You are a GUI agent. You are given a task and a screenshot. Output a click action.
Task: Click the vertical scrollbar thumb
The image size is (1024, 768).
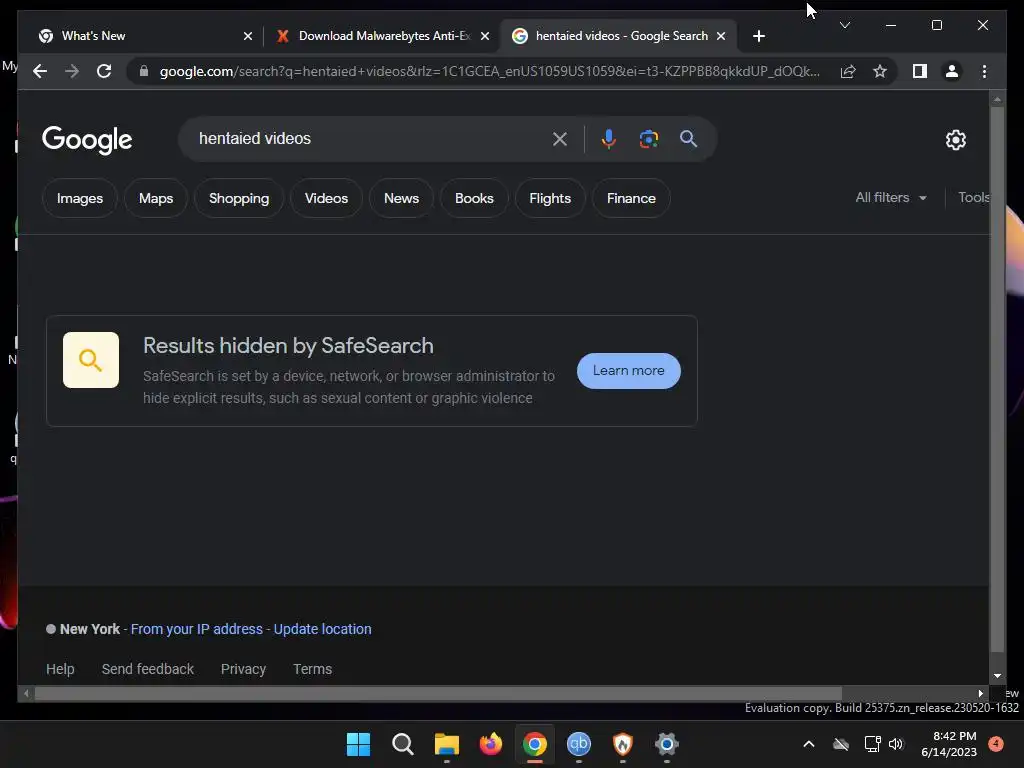tap(997, 379)
